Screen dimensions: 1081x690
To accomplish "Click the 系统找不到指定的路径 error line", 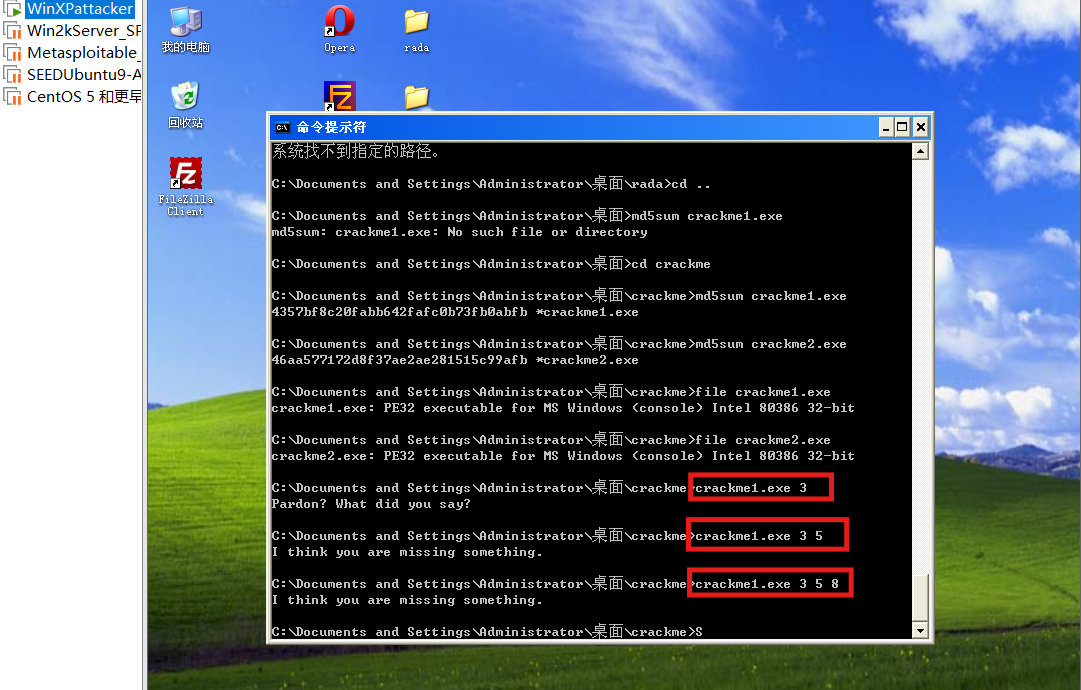I will 356,151.
